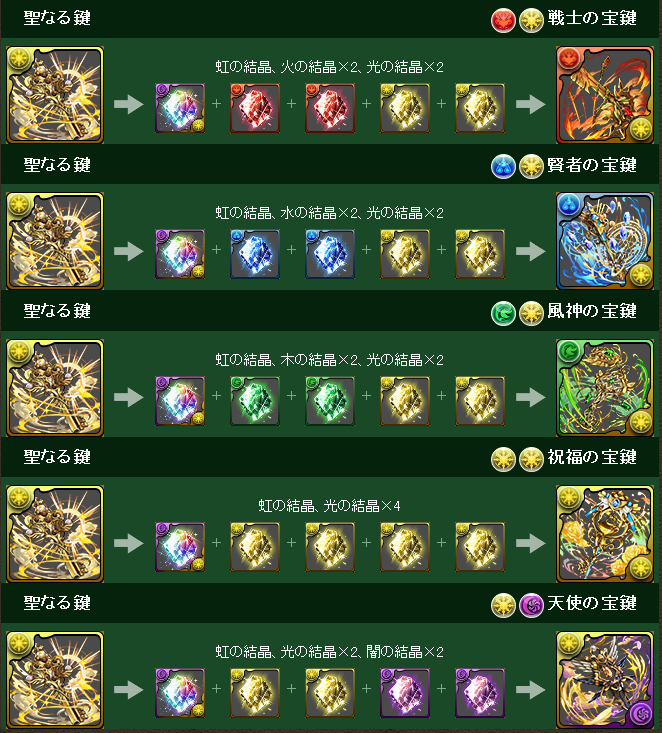Click the 戦士の宝鍵 title text
The width and height of the screenshot is (662, 733).
coord(592,19)
